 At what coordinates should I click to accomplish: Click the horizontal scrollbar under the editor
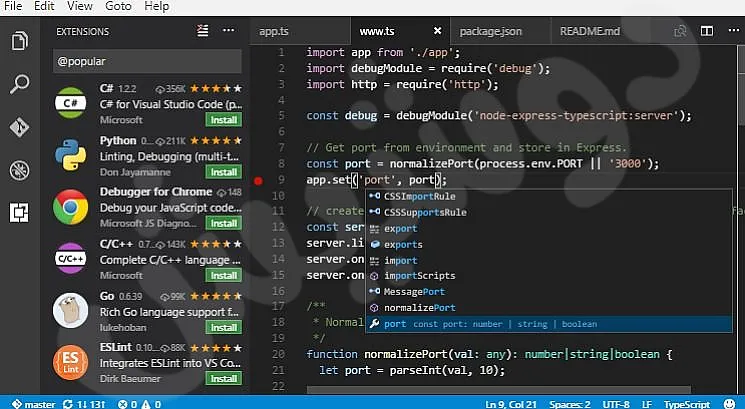pos(499,390)
